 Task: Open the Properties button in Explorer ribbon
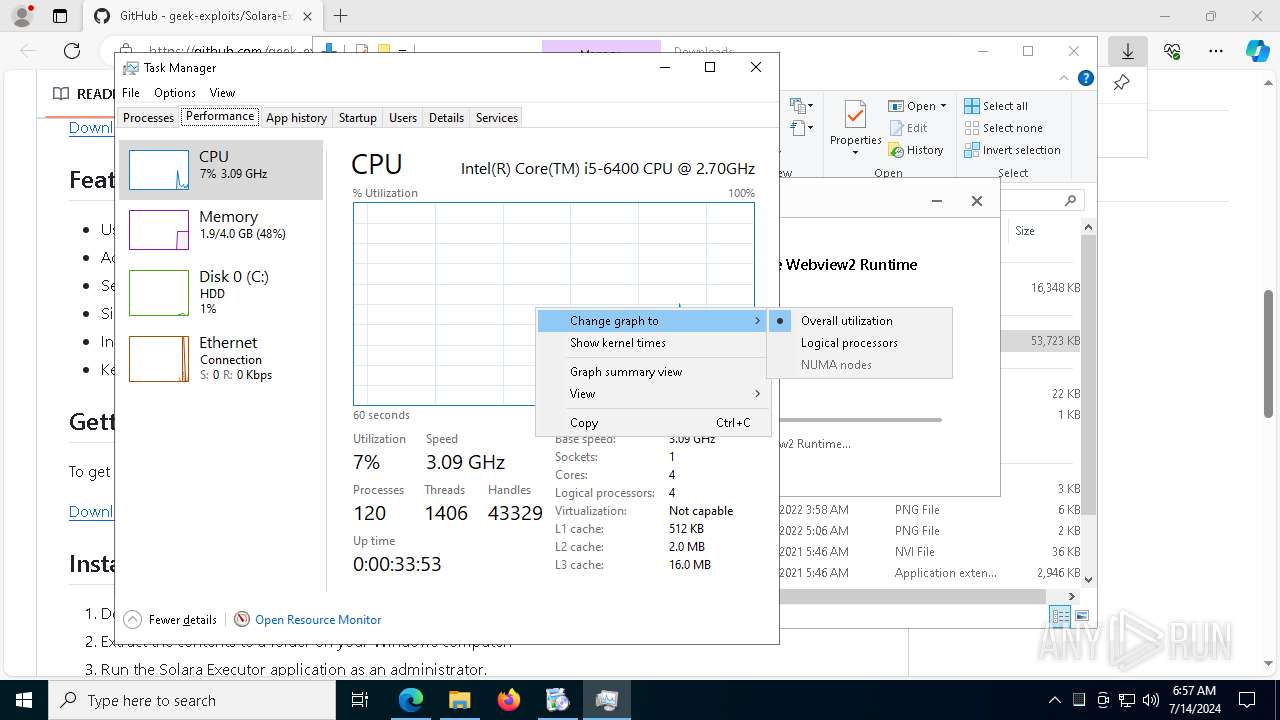click(855, 128)
